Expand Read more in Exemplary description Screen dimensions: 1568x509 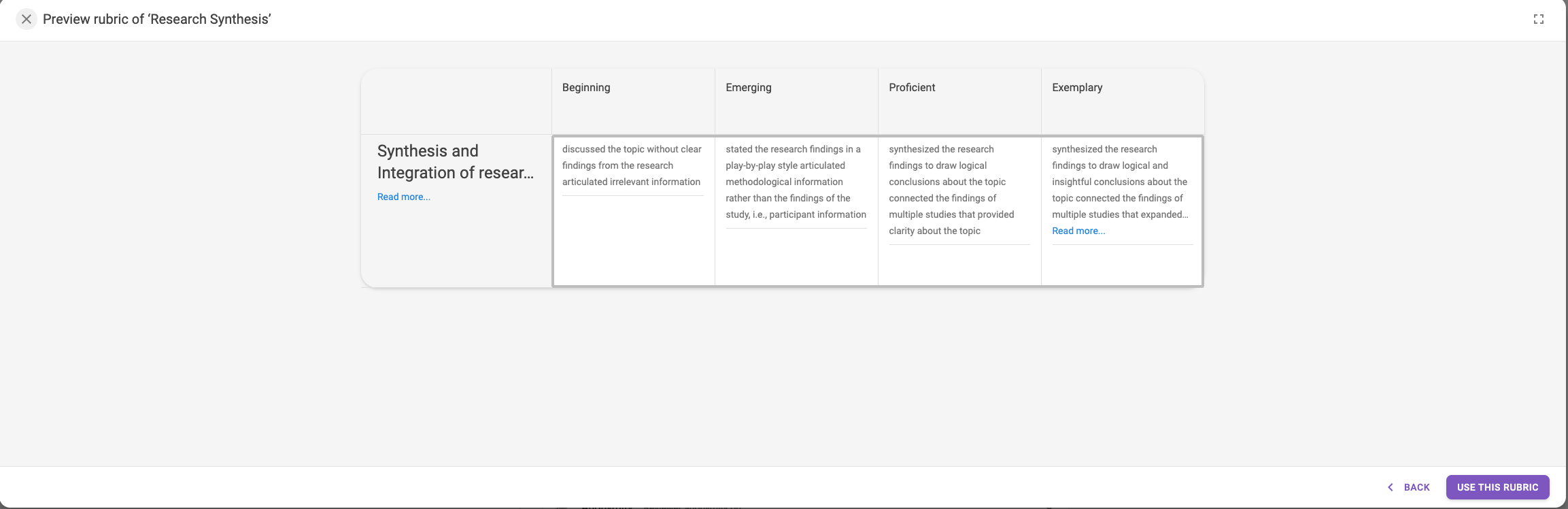(1078, 231)
